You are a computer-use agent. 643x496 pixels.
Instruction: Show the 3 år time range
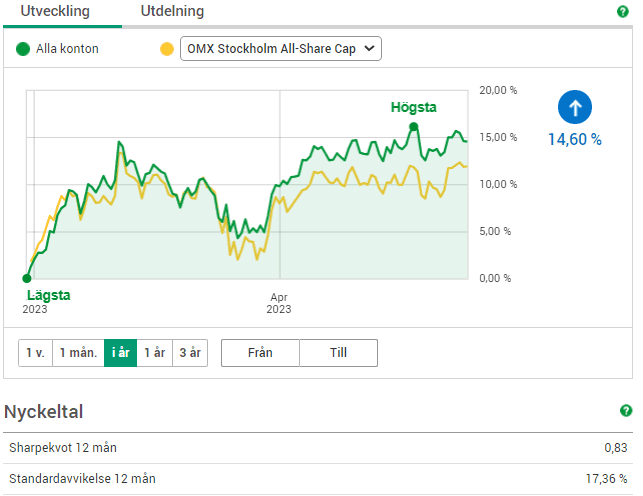click(x=190, y=353)
